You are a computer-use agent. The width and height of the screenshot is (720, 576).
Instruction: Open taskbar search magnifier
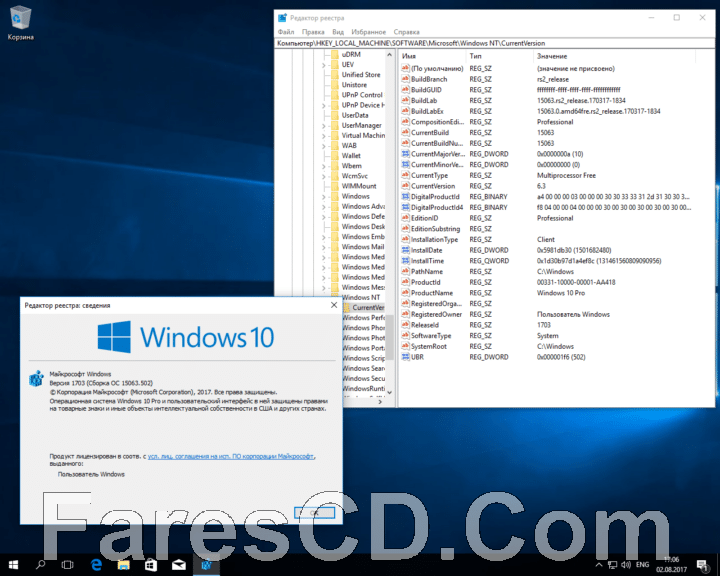pyautogui.click(x=40, y=565)
